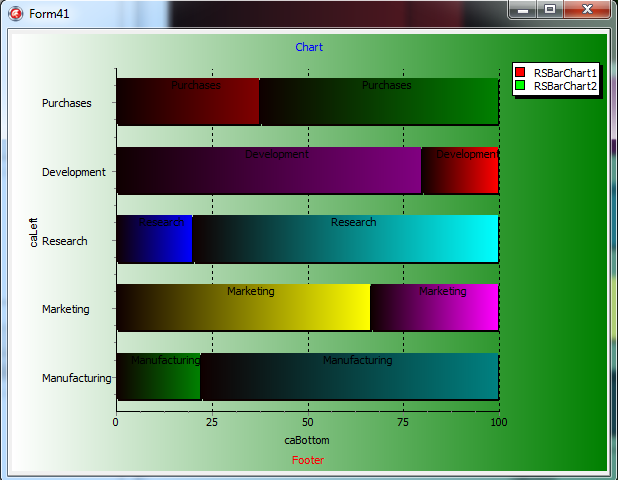Click the blue Chart title text
This screenshot has width=618, height=480.
[x=309, y=47]
